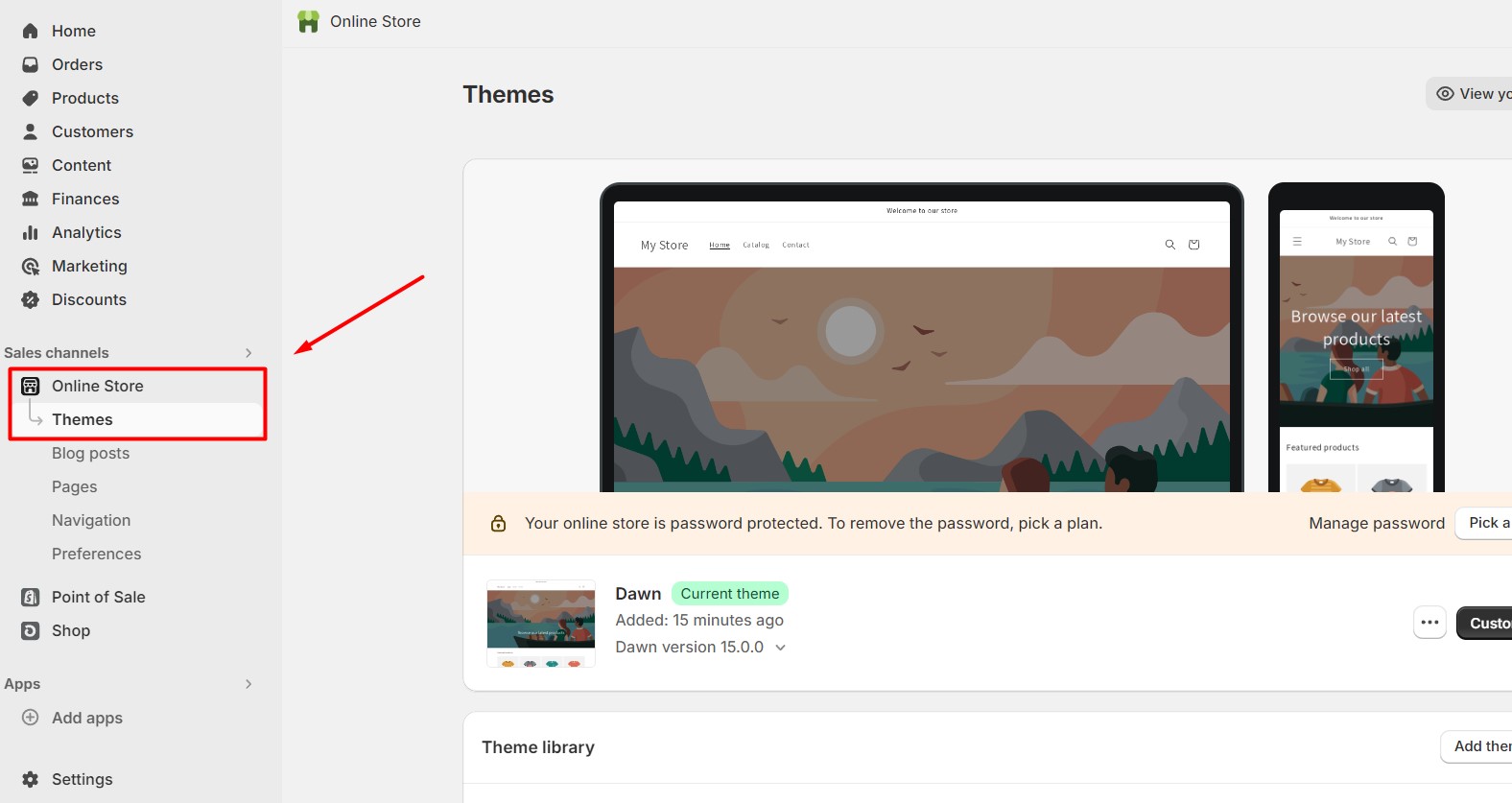Screen dimensions: 1512x803
Task: Click search icon in desktop theme preview
Action: pyautogui.click(x=1170, y=245)
